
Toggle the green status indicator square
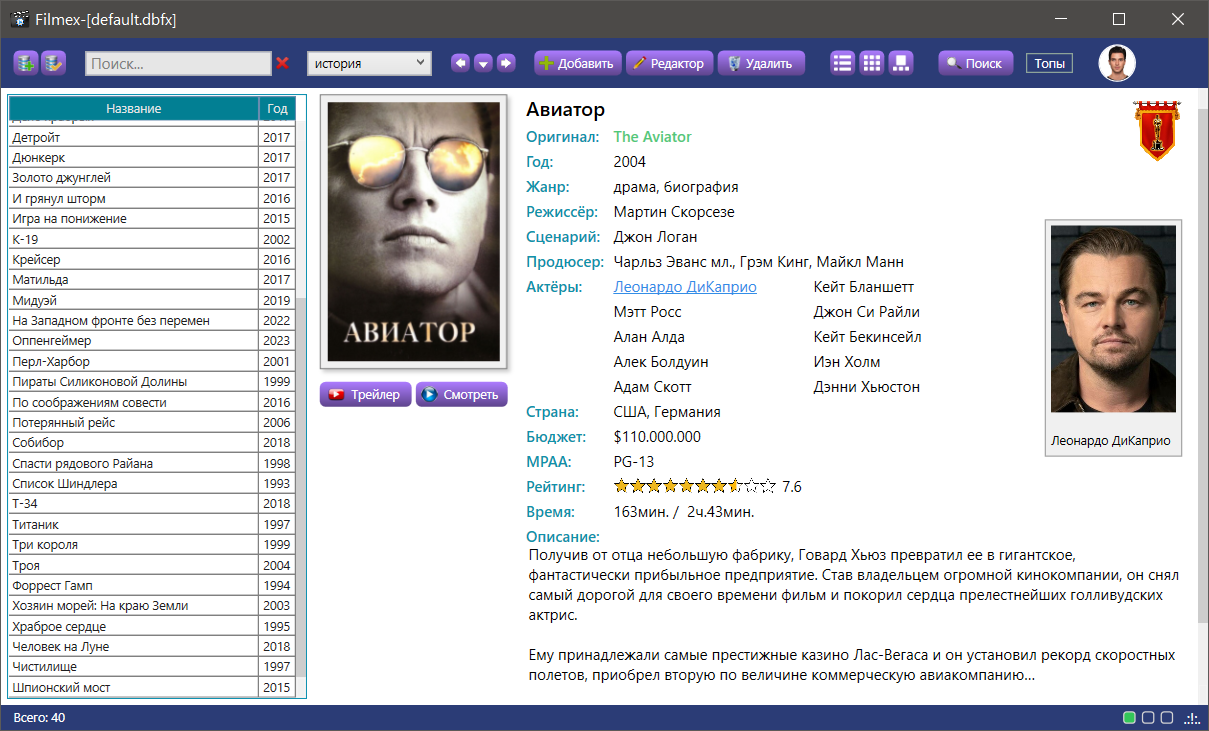(1130, 718)
